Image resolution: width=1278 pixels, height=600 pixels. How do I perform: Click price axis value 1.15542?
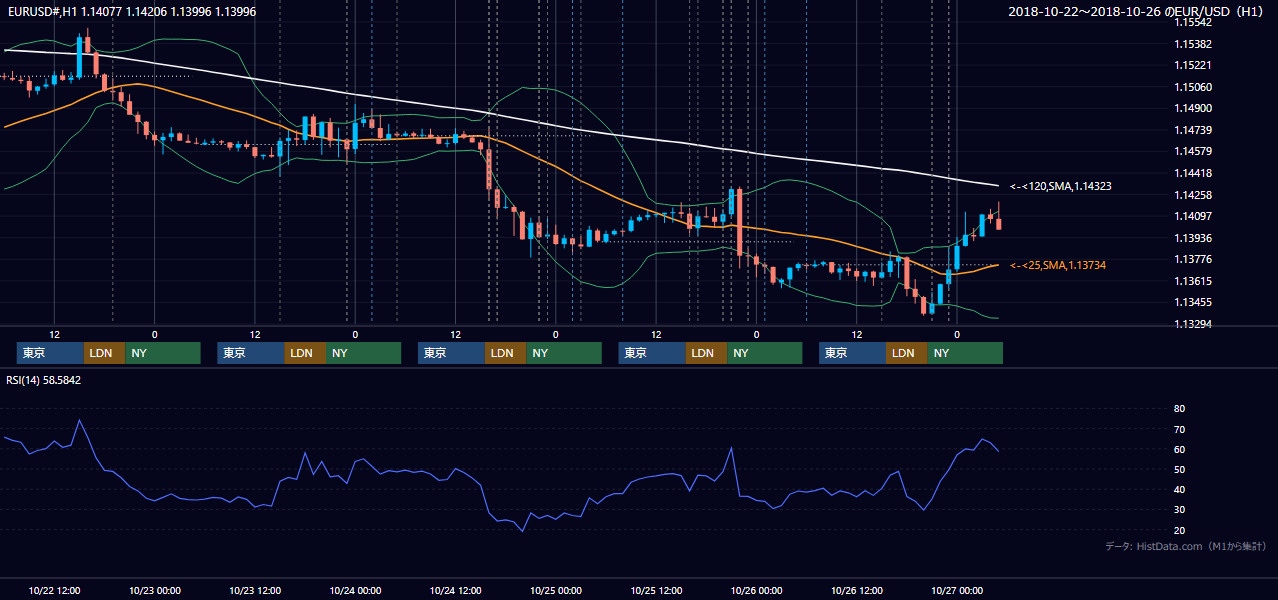pos(1193,22)
